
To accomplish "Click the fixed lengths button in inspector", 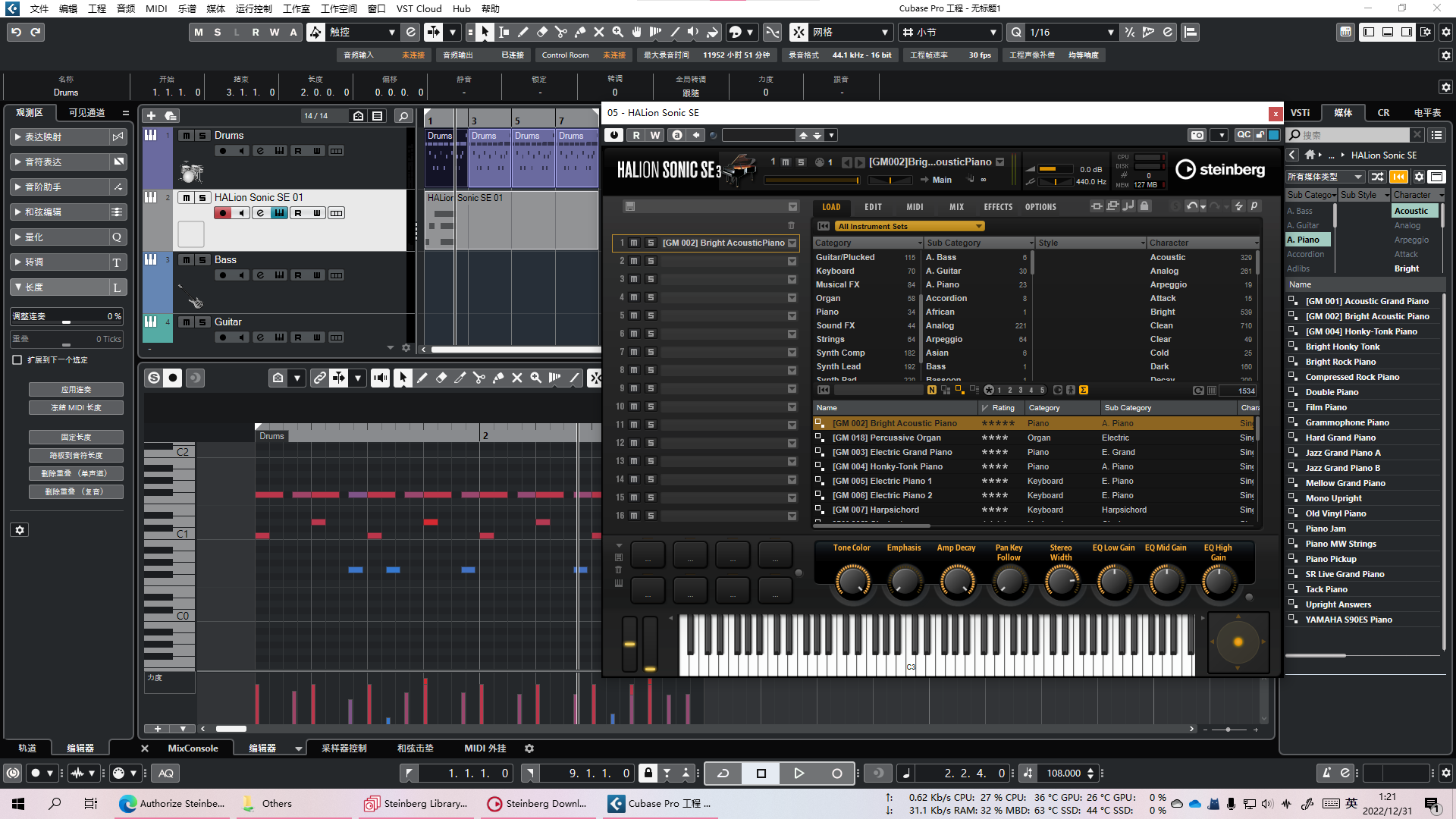I will [76, 437].
